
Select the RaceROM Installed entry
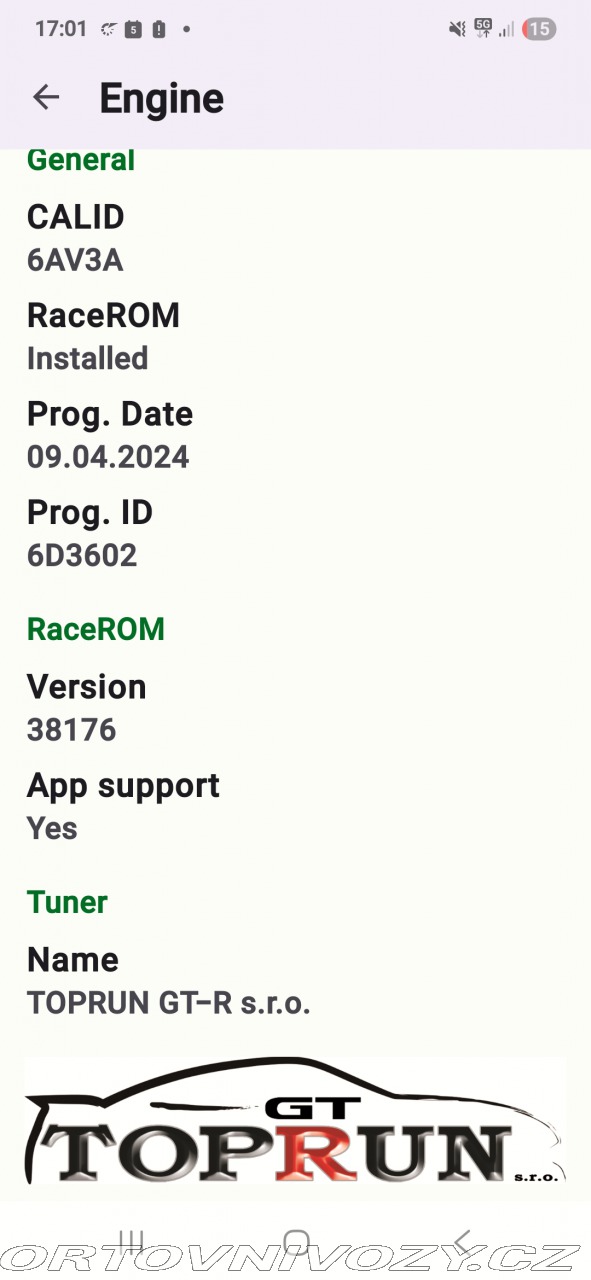click(x=295, y=336)
